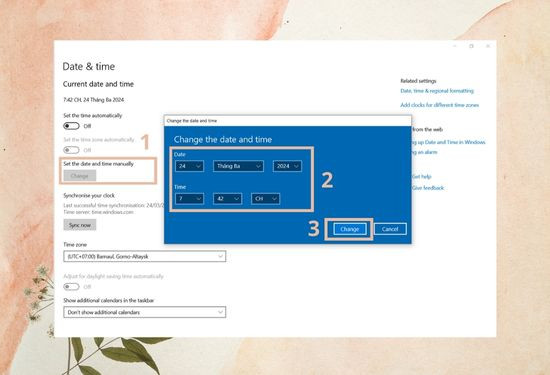Image resolution: width=550 pixels, height=375 pixels.
Task: Toggle Set the time zone automatically switch
Action: [71, 150]
